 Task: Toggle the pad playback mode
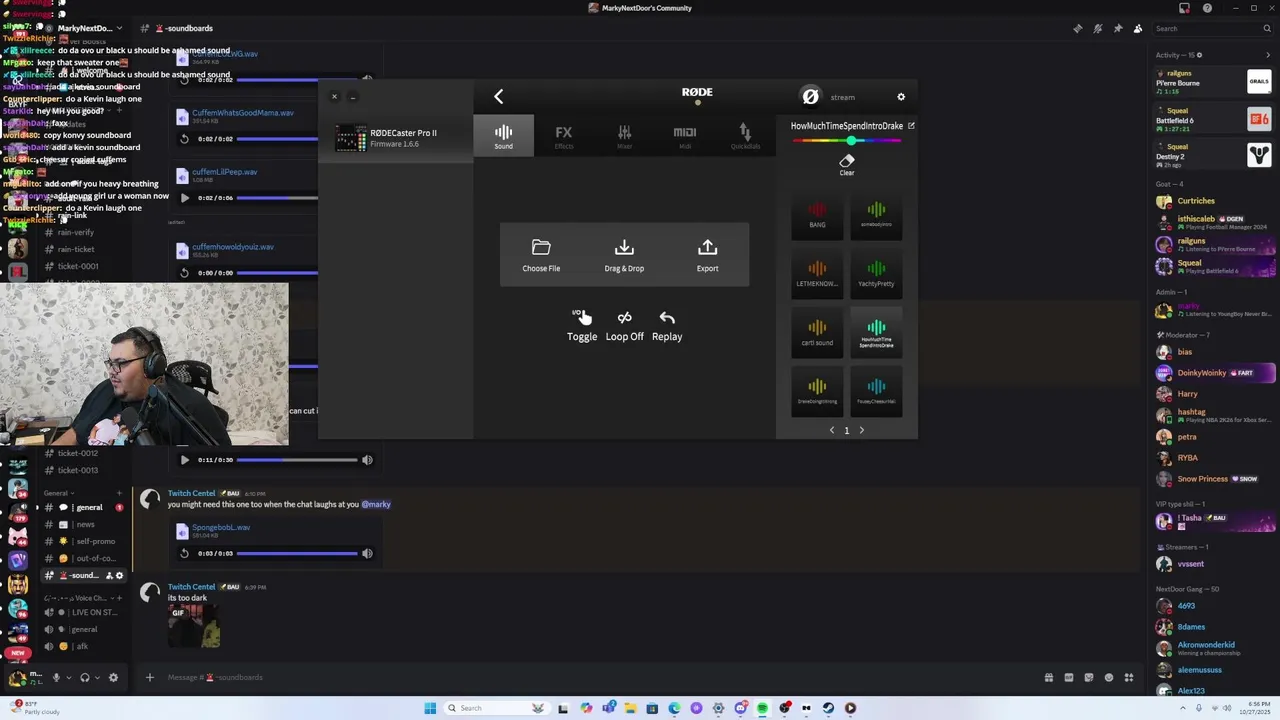pos(582,326)
